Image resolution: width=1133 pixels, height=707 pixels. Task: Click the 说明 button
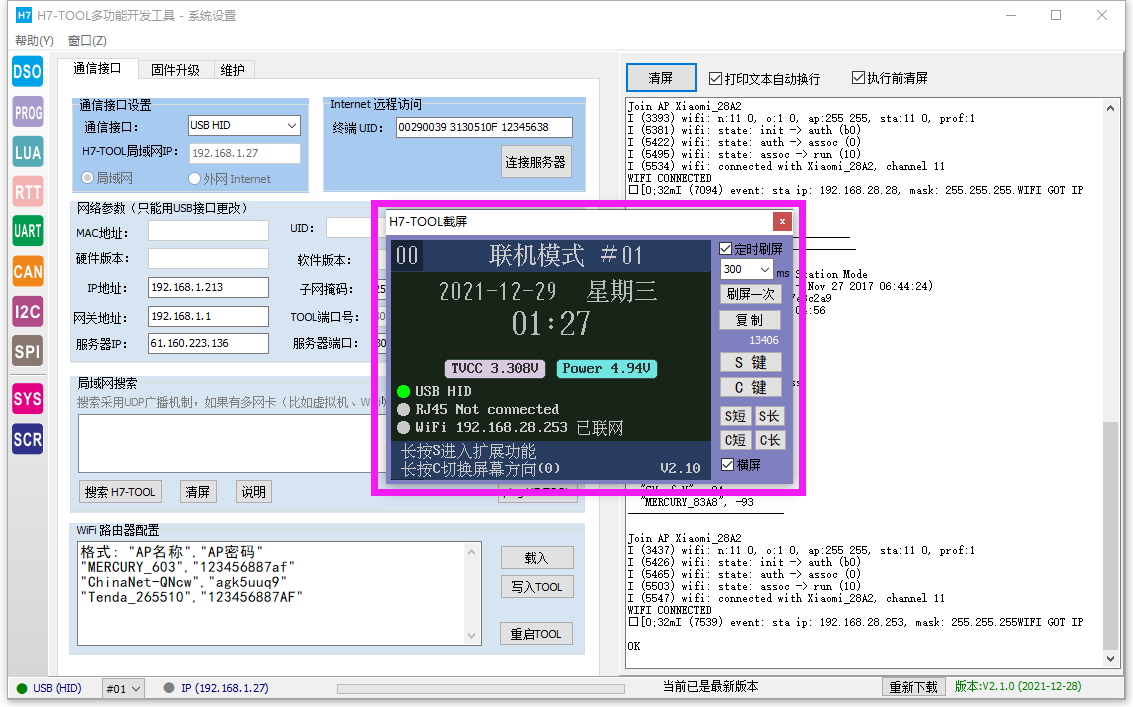(x=254, y=492)
